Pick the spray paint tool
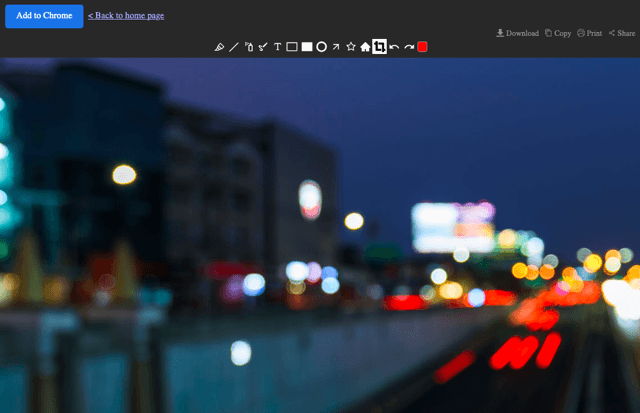Image resolution: width=640 pixels, height=413 pixels. tap(249, 47)
